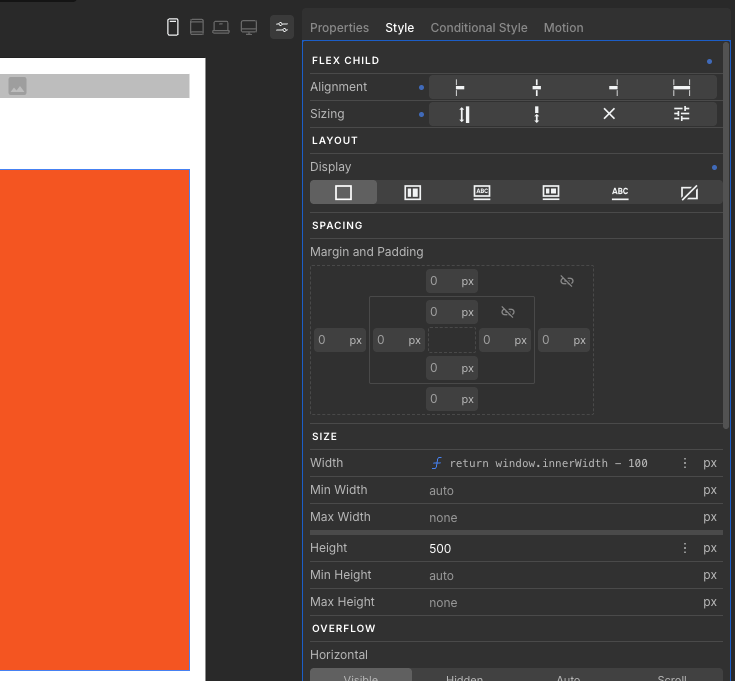The height and width of the screenshot is (681, 735).
Task: Click the settings sliders icon beside device icons
Action: (x=282, y=27)
